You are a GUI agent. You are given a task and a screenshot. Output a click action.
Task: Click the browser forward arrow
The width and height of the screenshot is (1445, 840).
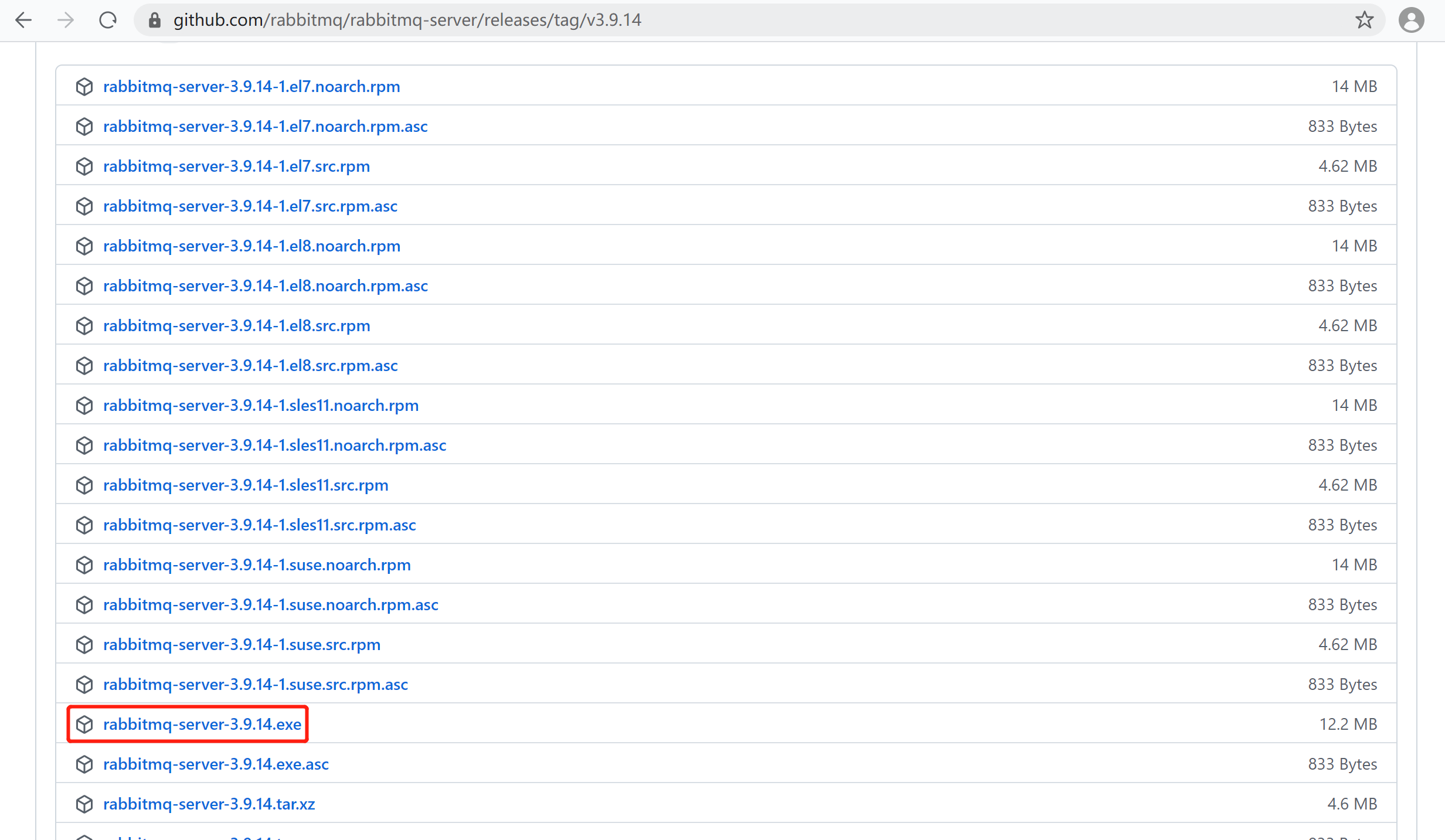(66, 21)
